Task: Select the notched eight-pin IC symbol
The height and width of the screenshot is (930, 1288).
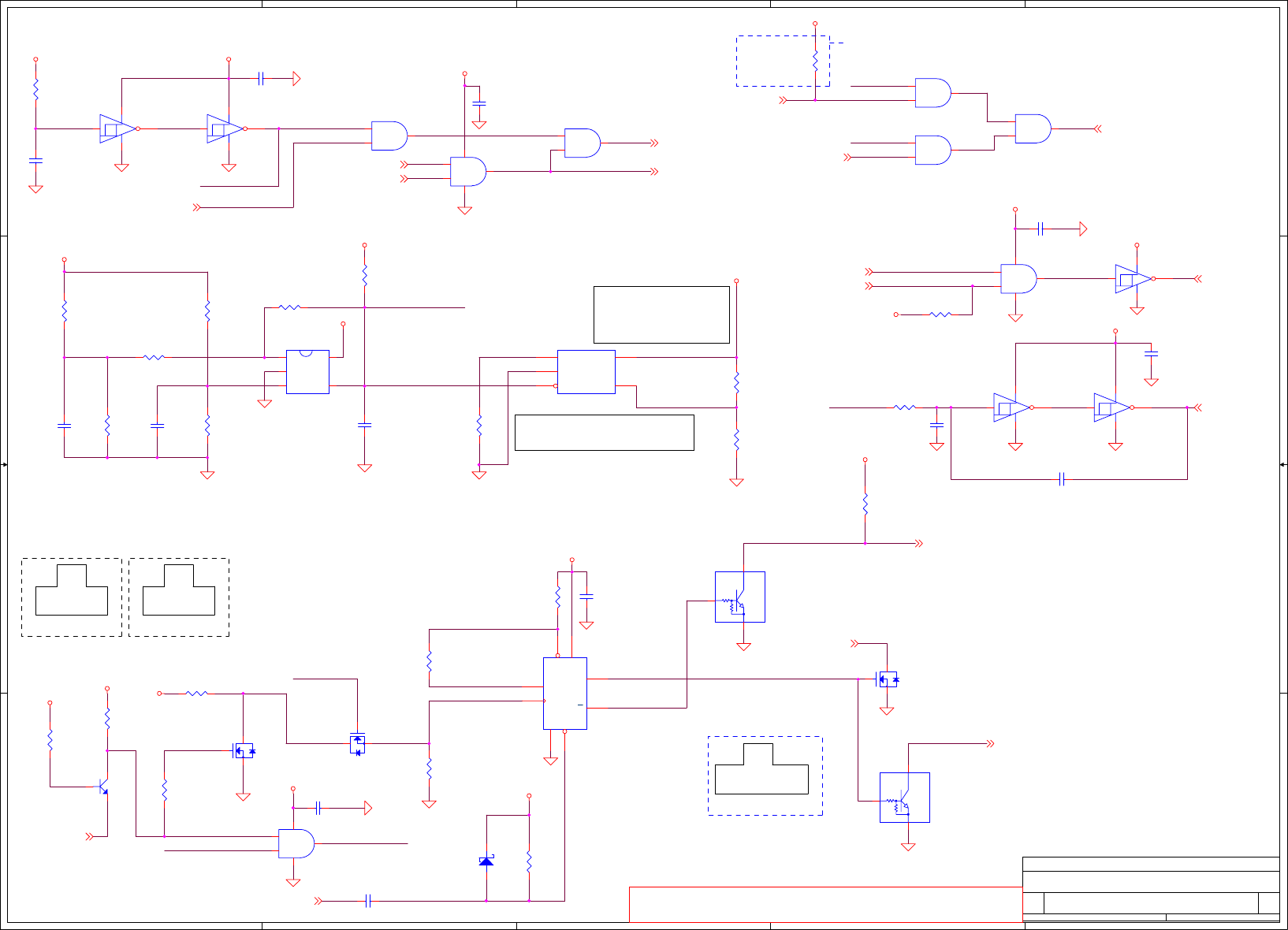Action: coord(307,372)
